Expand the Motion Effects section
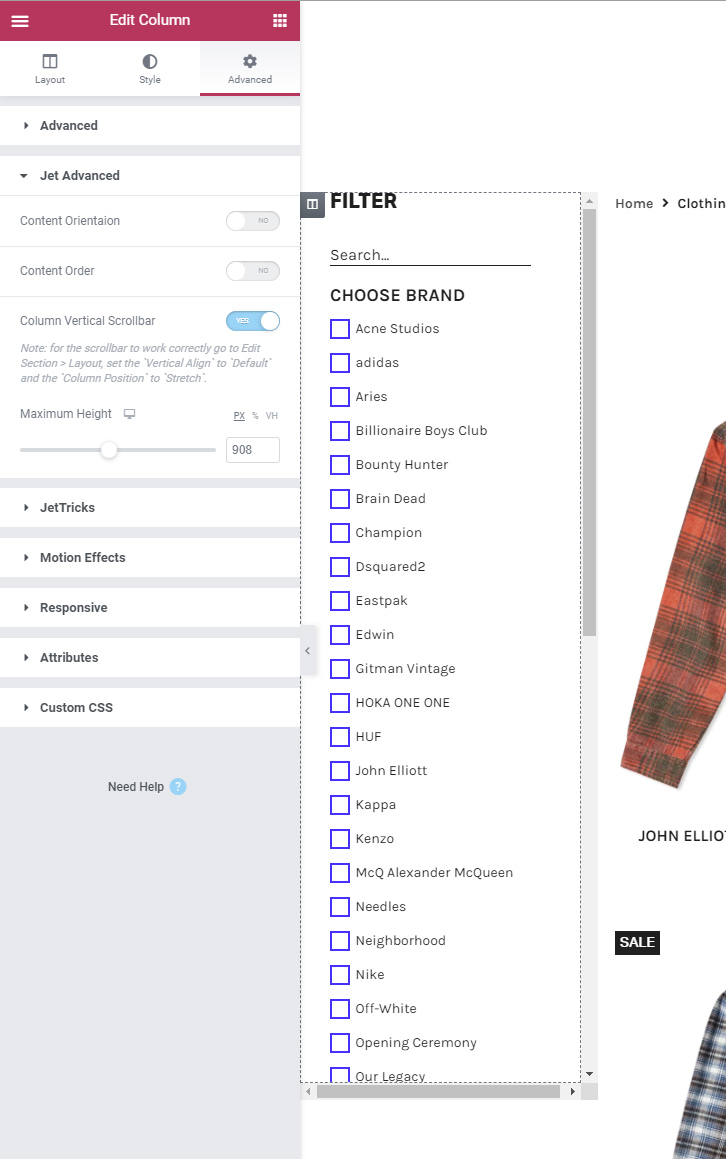726x1159 pixels. [82, 557]
